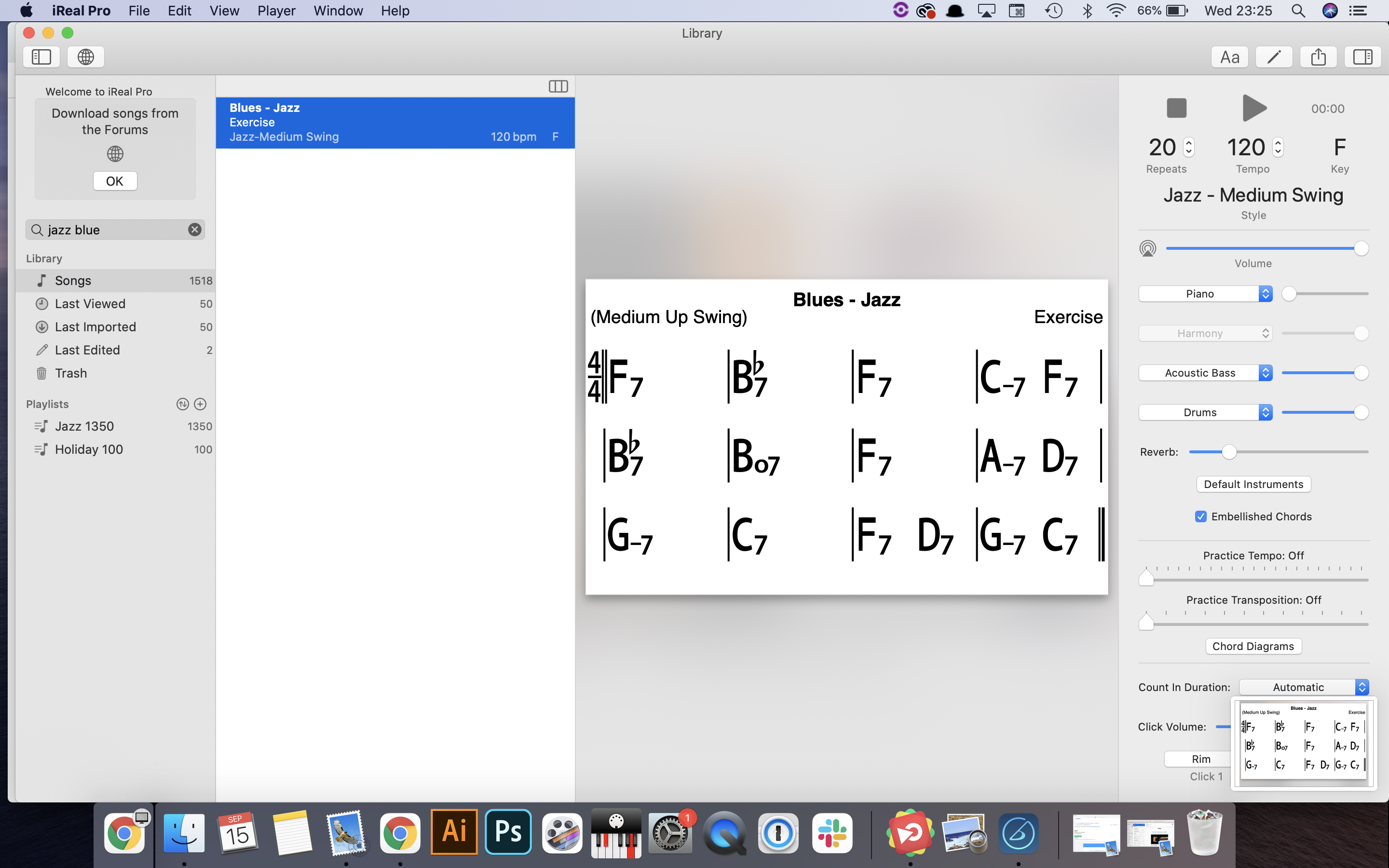Open the Count In Duration dropdown
This screenshot has height=868, width=1389.
tap(1304, 687)
